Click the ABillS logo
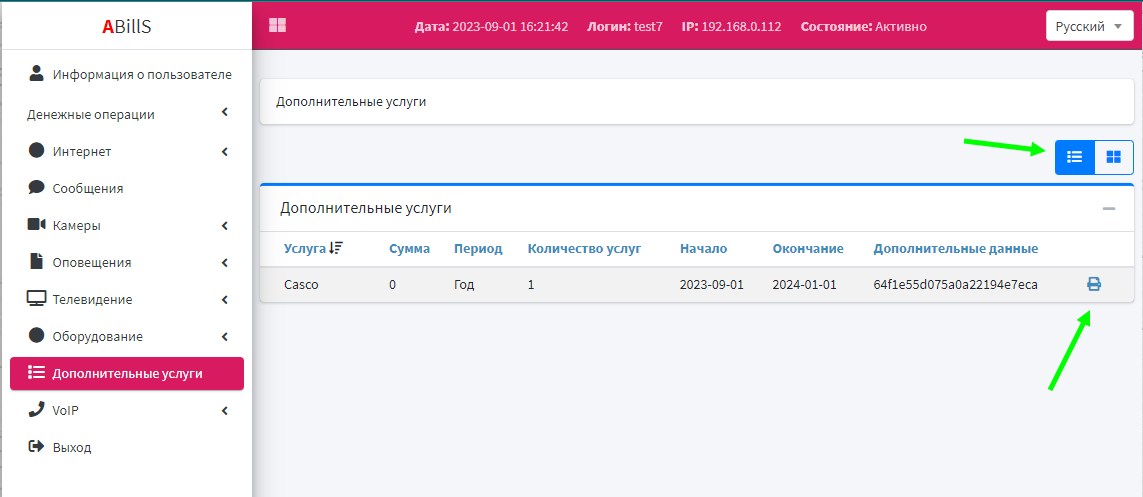Screen dimensions: 1143x497 (x=127, y=26)
